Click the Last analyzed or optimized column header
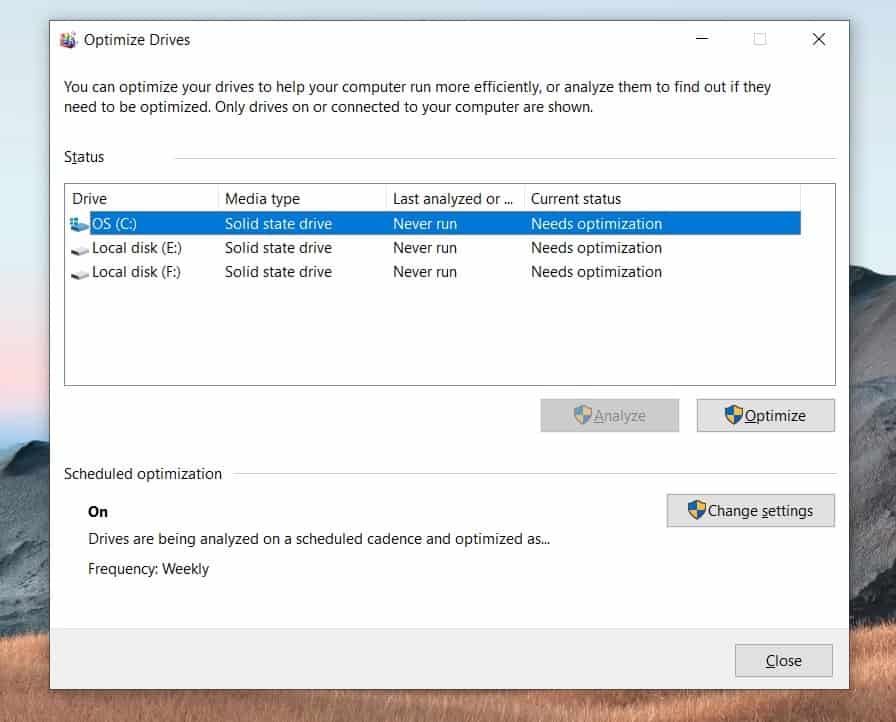Viewport: 896px width, 722px height. [454, 199]
